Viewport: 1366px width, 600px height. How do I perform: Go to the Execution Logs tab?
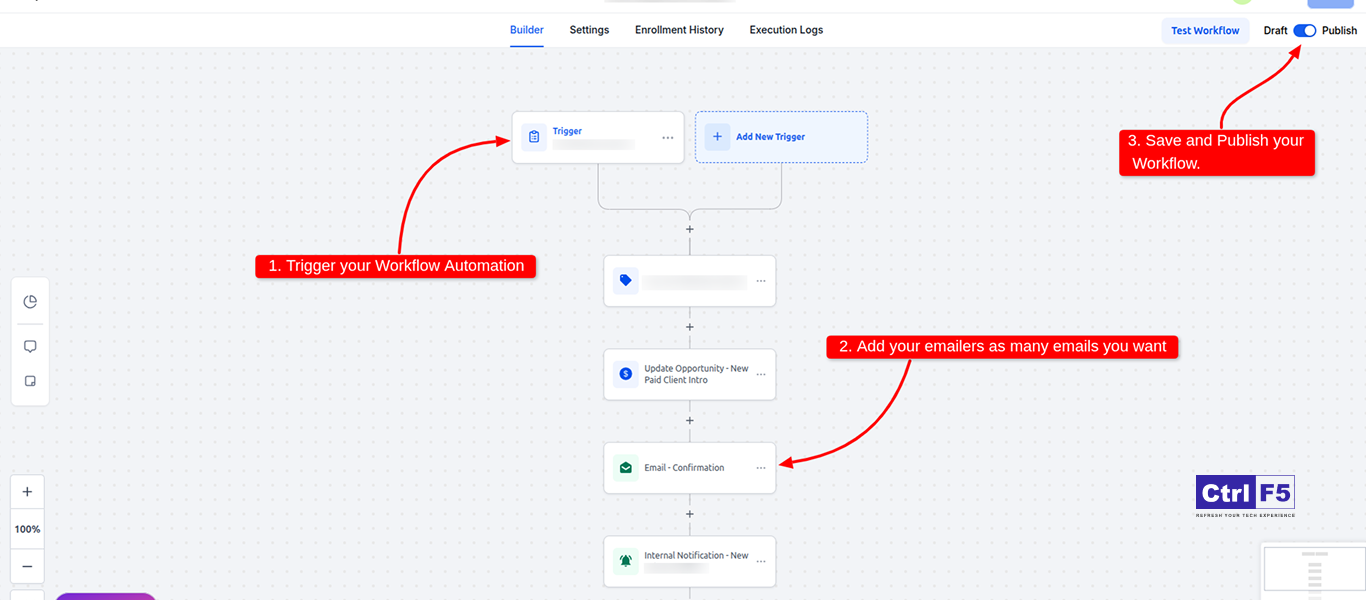786,30
